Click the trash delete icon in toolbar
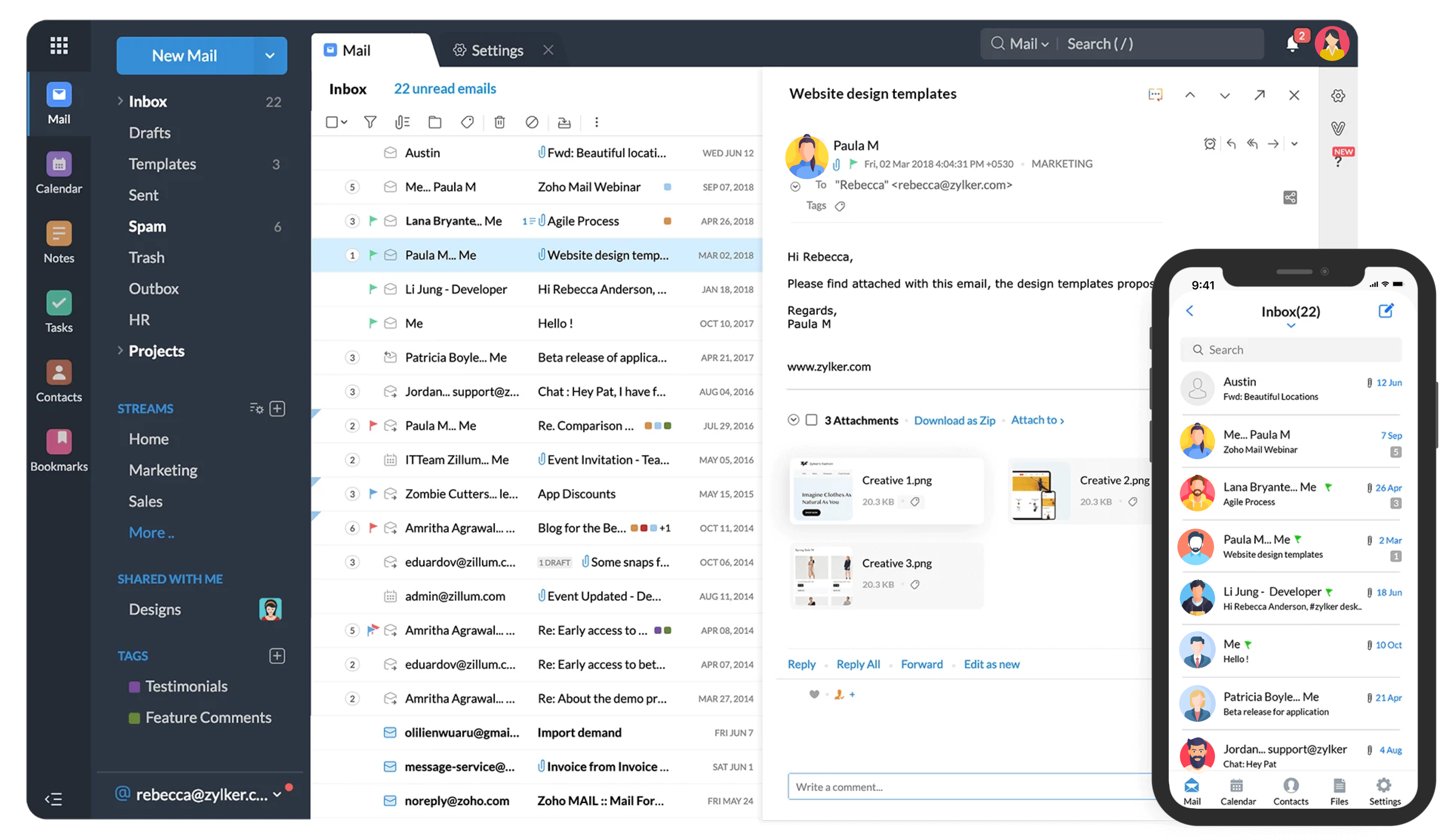 click(500, 122)
